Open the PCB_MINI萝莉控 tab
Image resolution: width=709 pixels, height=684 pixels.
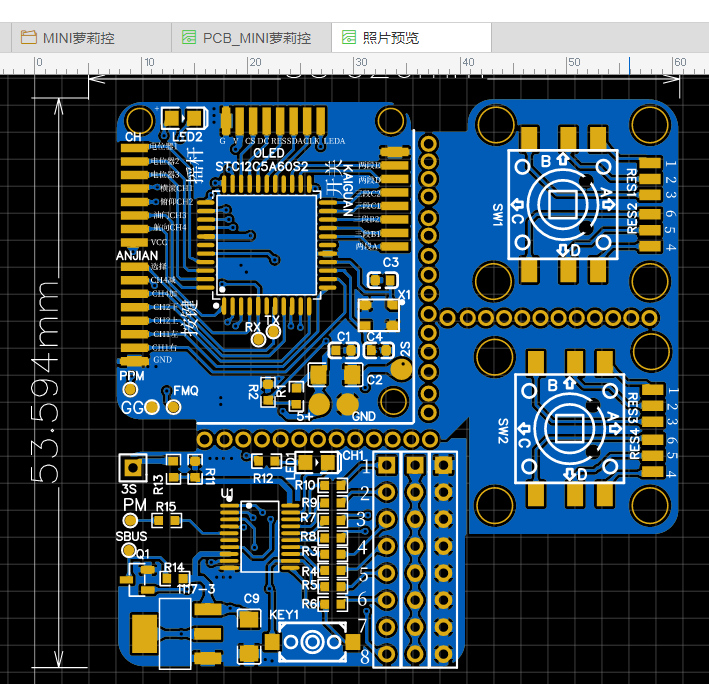pos(256,38)
